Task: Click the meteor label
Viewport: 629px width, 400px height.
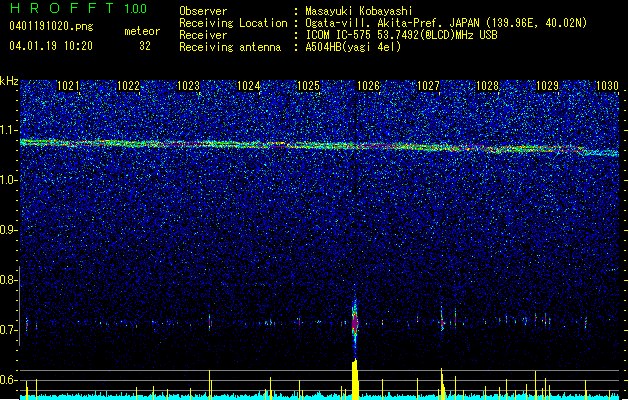Action: click(x=142, y=31)
